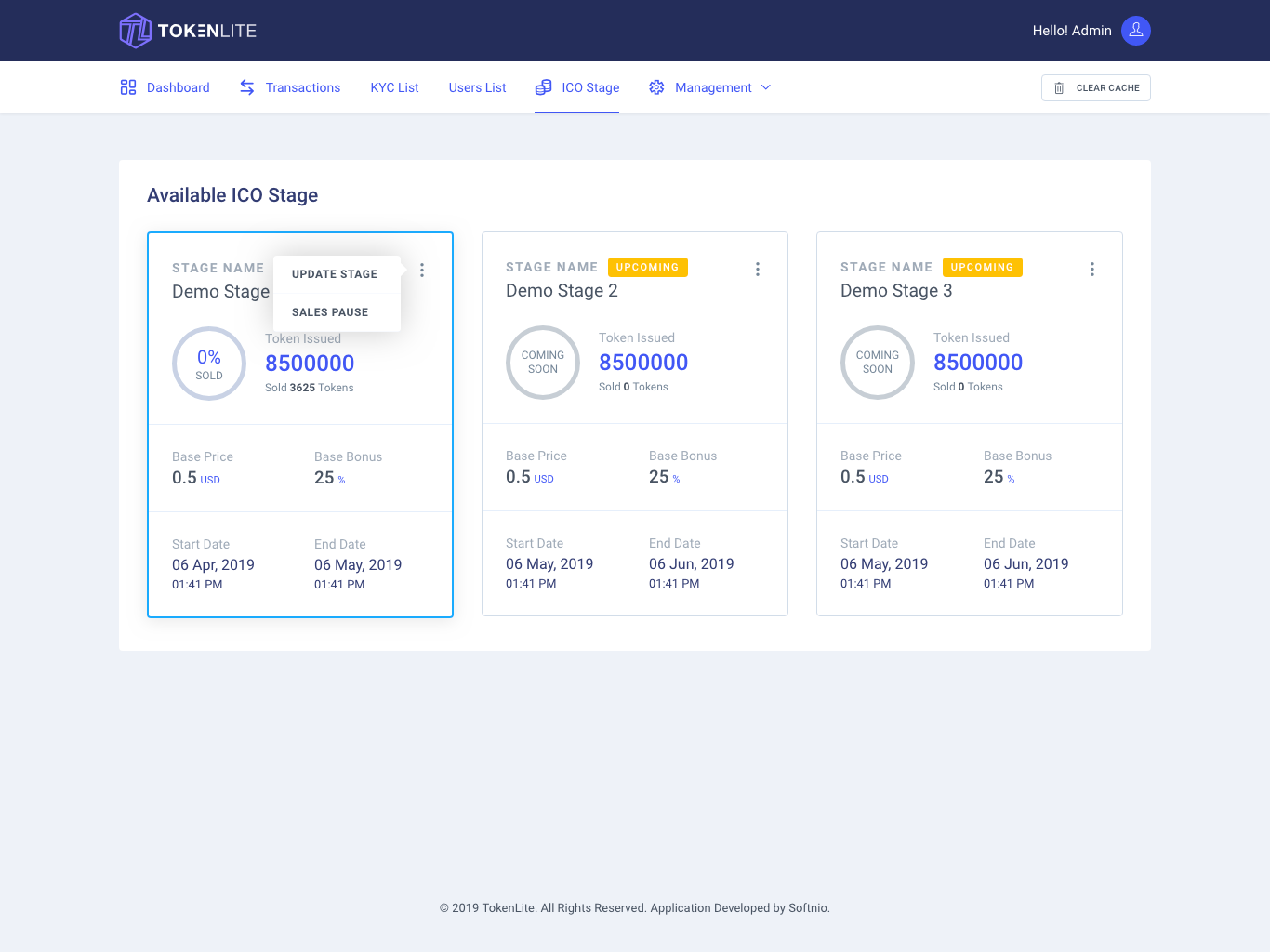
Task: Click the Hello! Admin greeting text
Action: tap(1071, 31)
